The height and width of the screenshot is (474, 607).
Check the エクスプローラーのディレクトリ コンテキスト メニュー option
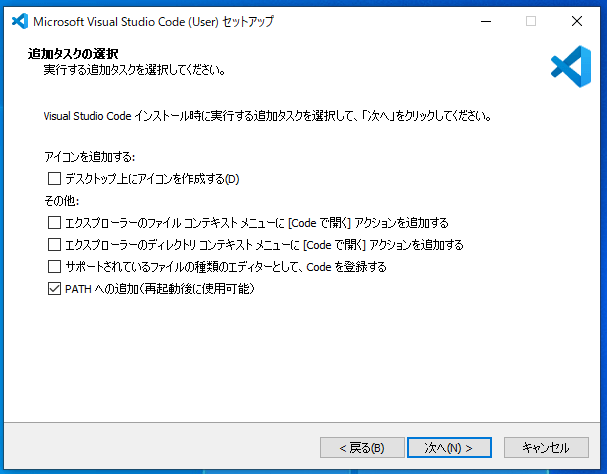(x=54, y=245)
